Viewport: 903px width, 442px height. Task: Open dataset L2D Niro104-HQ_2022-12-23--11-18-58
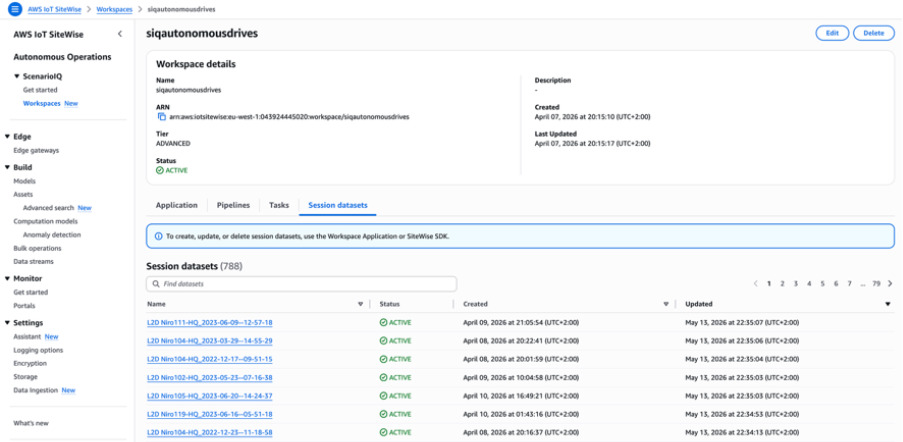[x=210, y=432]
